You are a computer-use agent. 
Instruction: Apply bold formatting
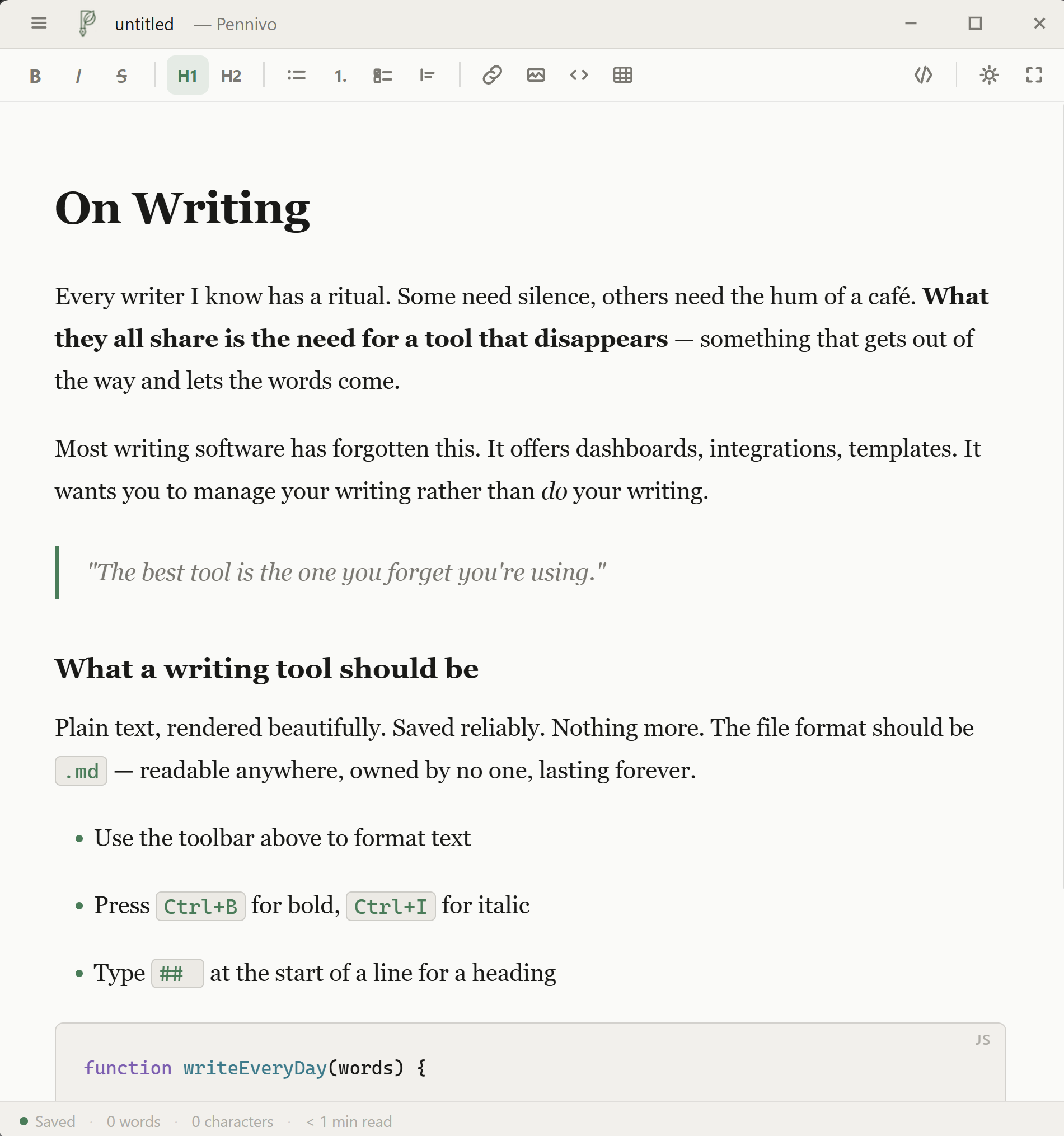(x=35, y=75)
